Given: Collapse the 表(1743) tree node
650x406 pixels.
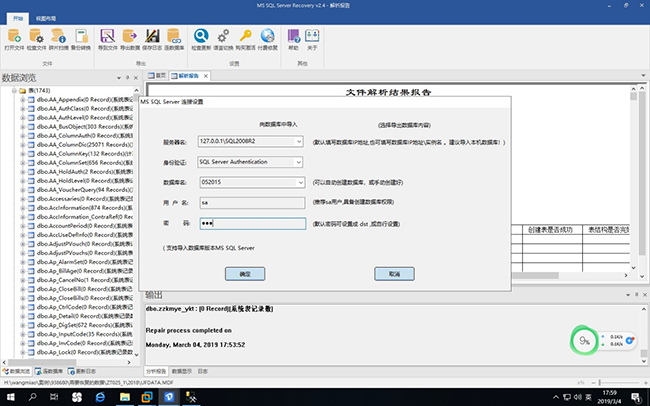Looking at the screenshot, I should [14, 90].
